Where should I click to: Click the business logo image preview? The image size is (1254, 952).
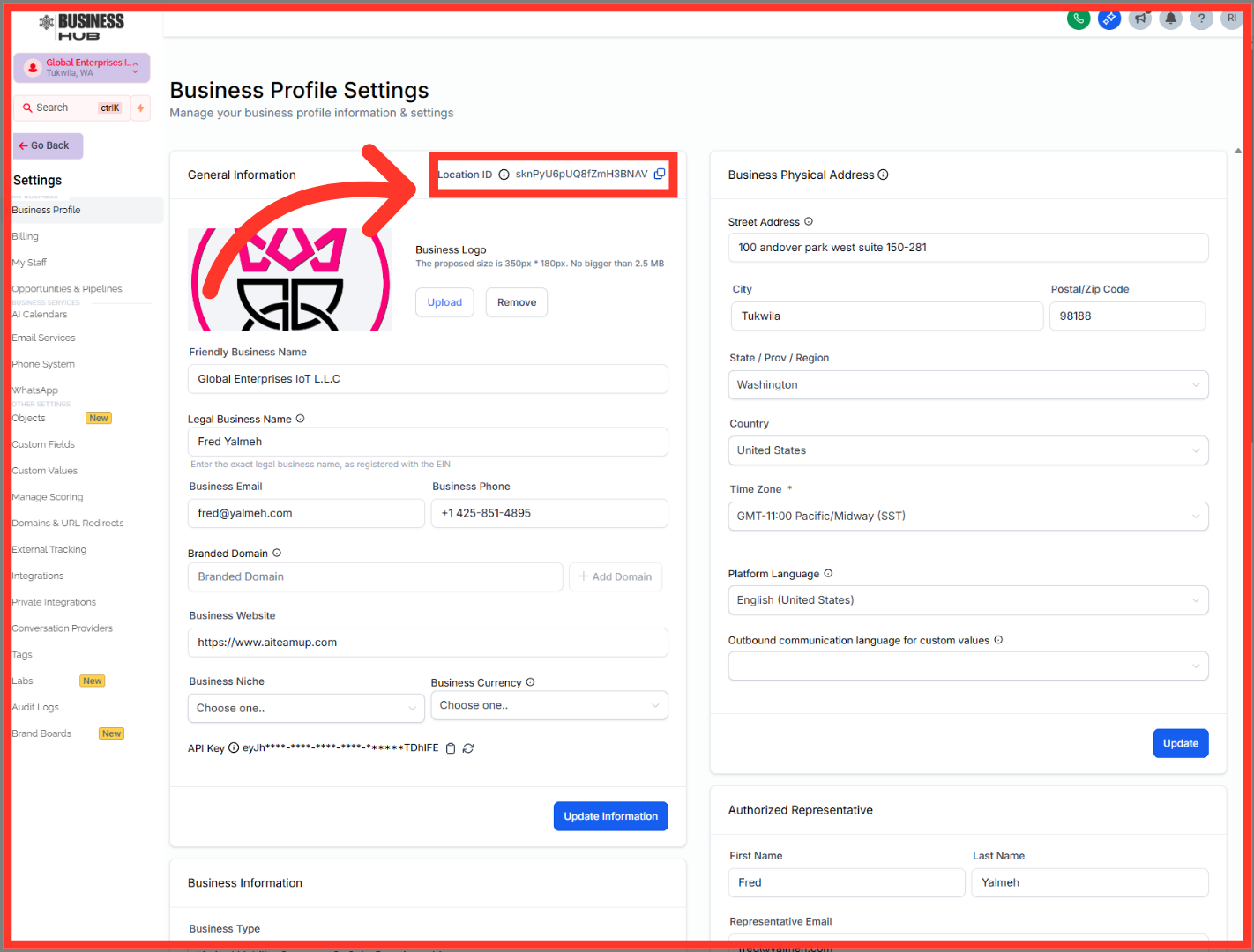pyautogui.click(x=290, y=279)
